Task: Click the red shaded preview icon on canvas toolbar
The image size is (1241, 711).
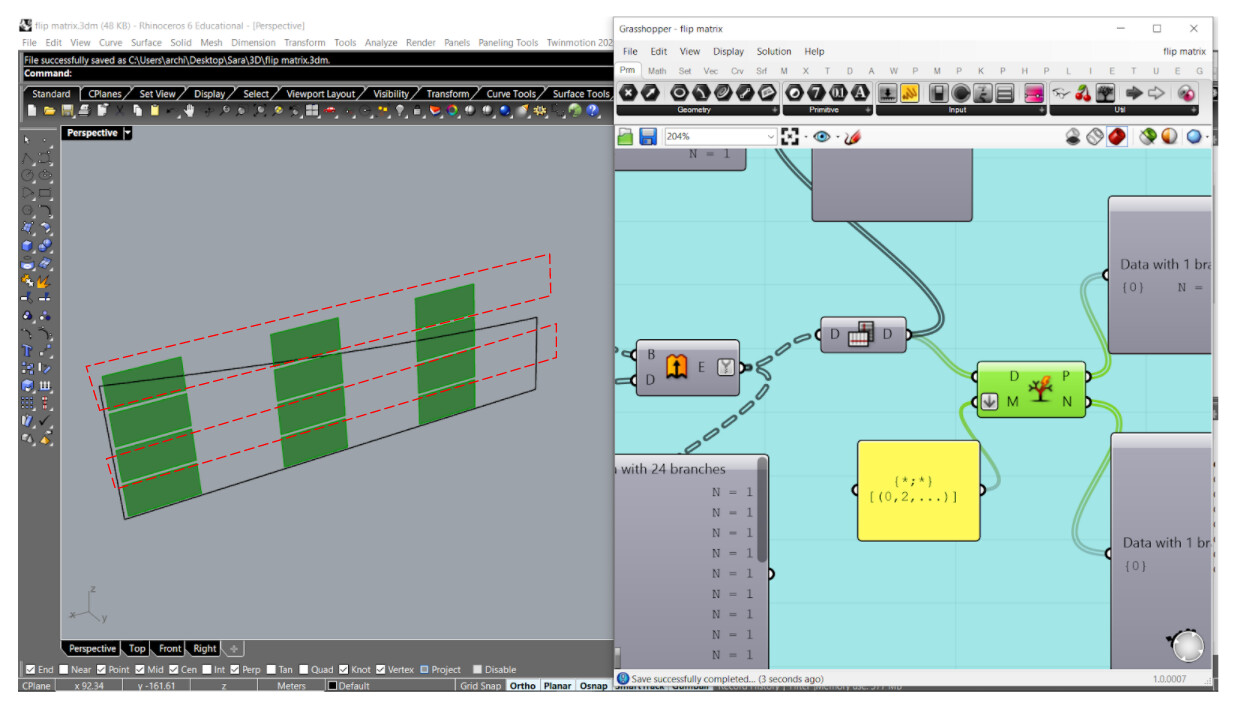Action: point(1116,137)
